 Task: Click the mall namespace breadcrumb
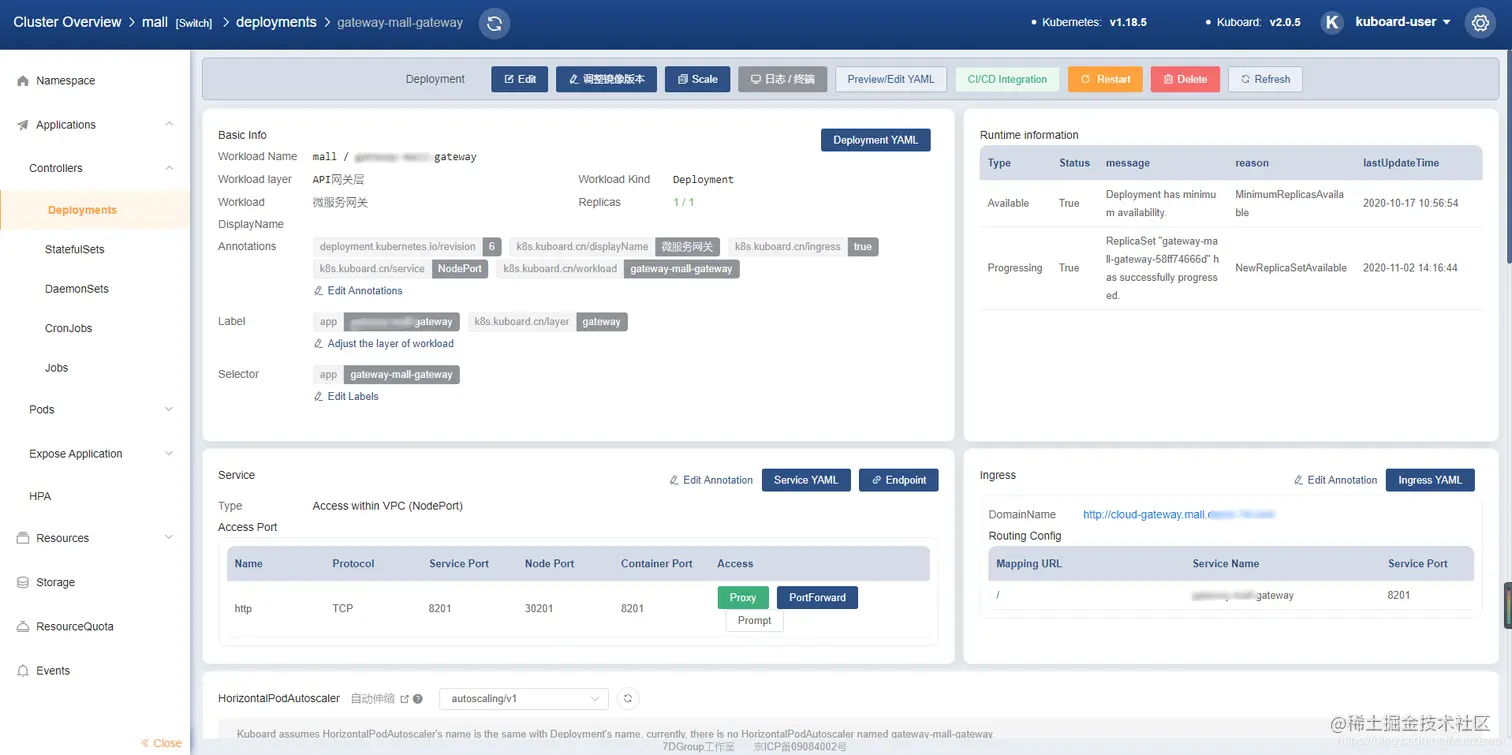point(155,22)
